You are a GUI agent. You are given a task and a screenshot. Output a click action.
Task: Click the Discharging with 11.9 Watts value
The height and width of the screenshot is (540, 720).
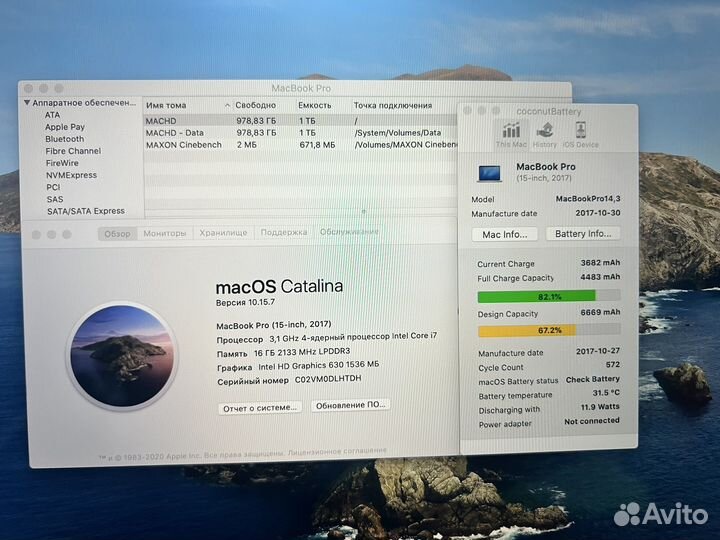pos(600,407)
